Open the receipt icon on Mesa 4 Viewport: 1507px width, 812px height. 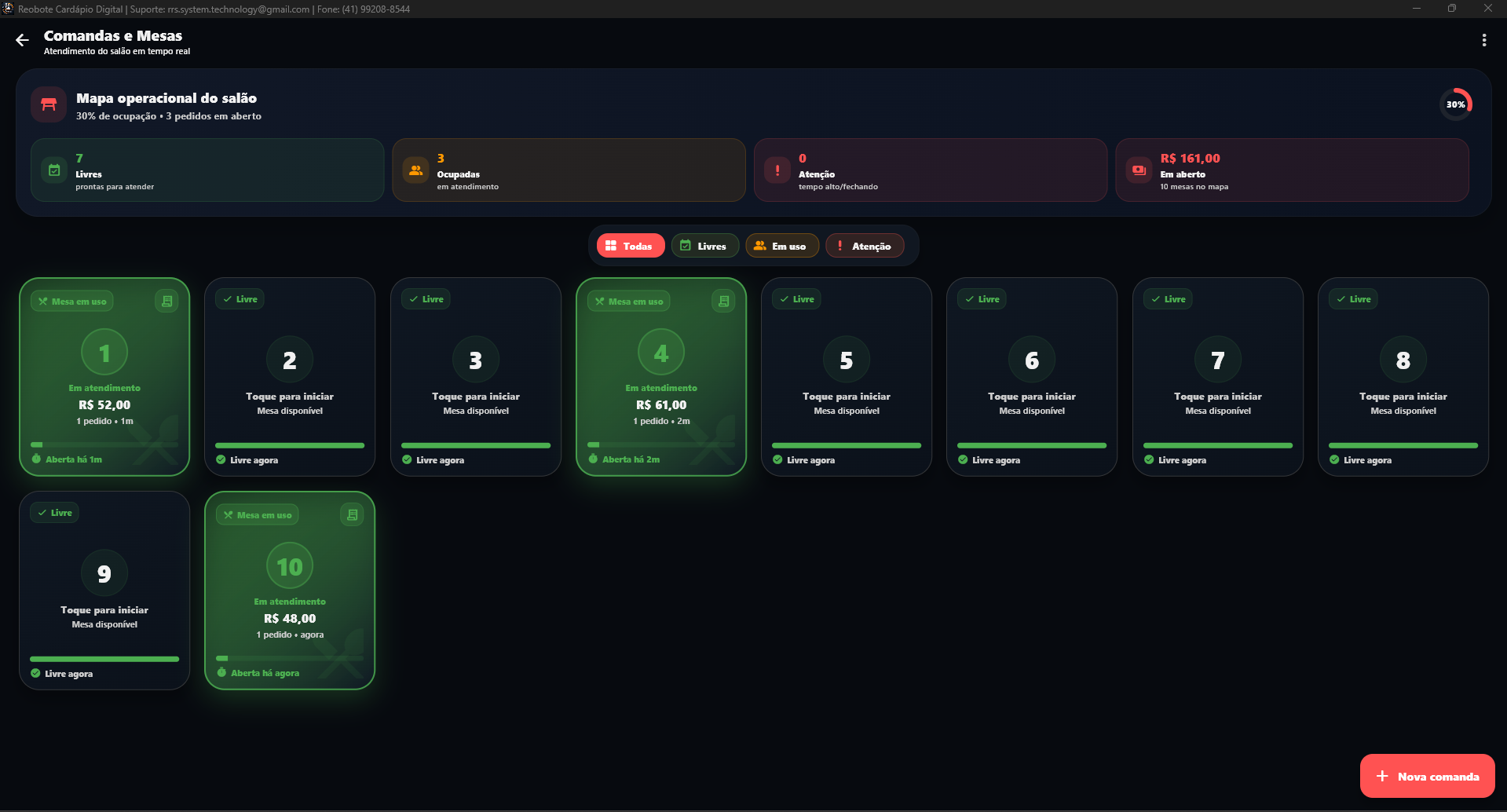pos(723,301)
